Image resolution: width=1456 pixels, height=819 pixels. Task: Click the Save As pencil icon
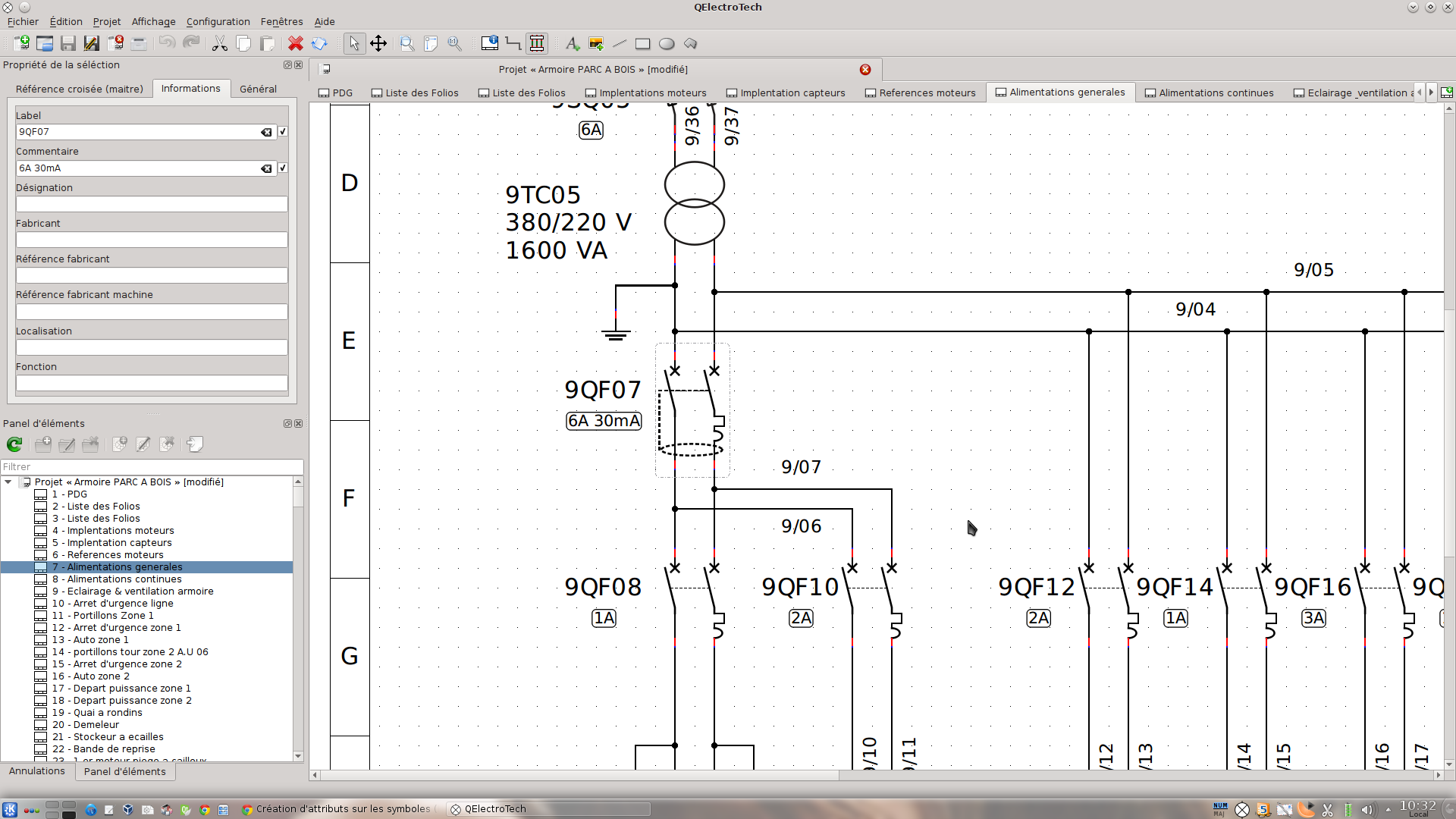coord(92,43)
